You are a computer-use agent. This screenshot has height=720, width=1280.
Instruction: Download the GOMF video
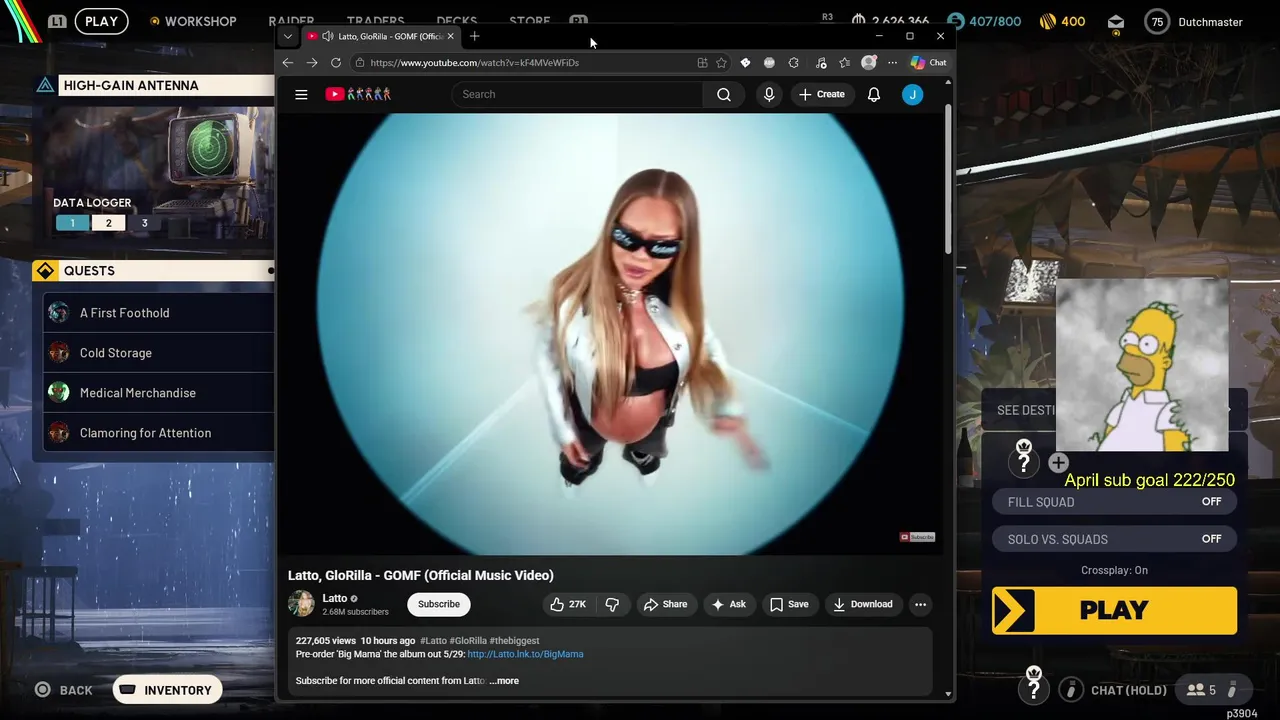pos(862,604)
